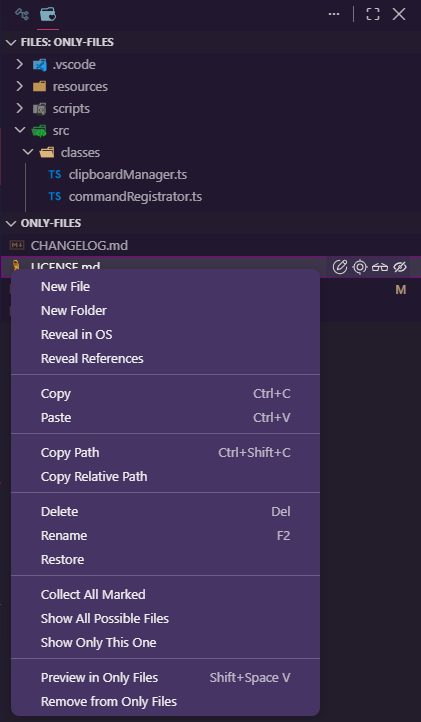The height and width of the screenshot is (722, 421).
Task: Choose Reveal in OS from context menu
Action: (x=76, y=335)
